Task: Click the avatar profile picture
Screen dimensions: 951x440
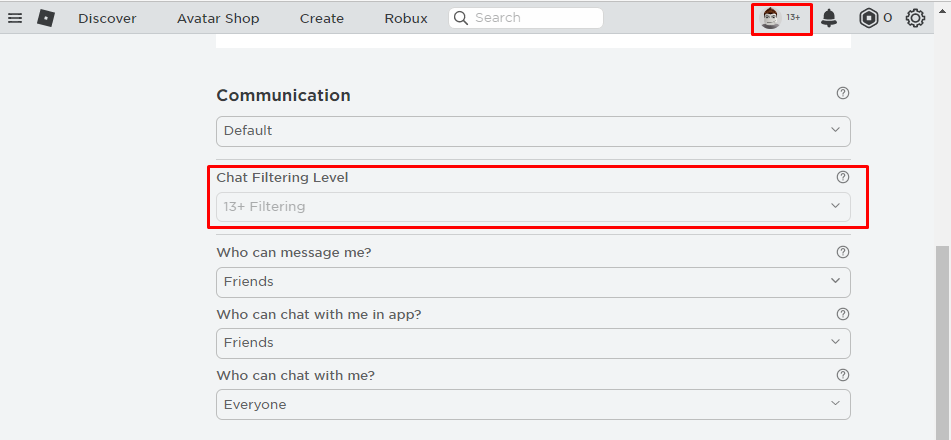Action: [770, 18]
